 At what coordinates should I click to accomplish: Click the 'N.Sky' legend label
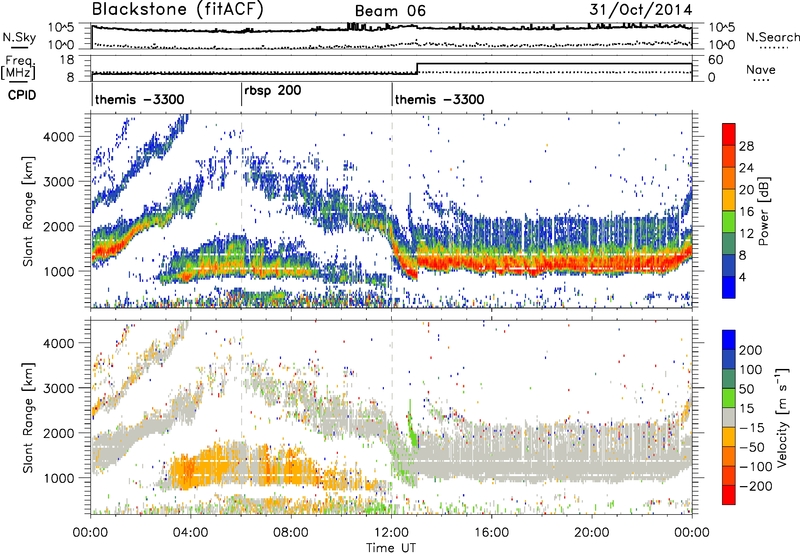[19, 37]
